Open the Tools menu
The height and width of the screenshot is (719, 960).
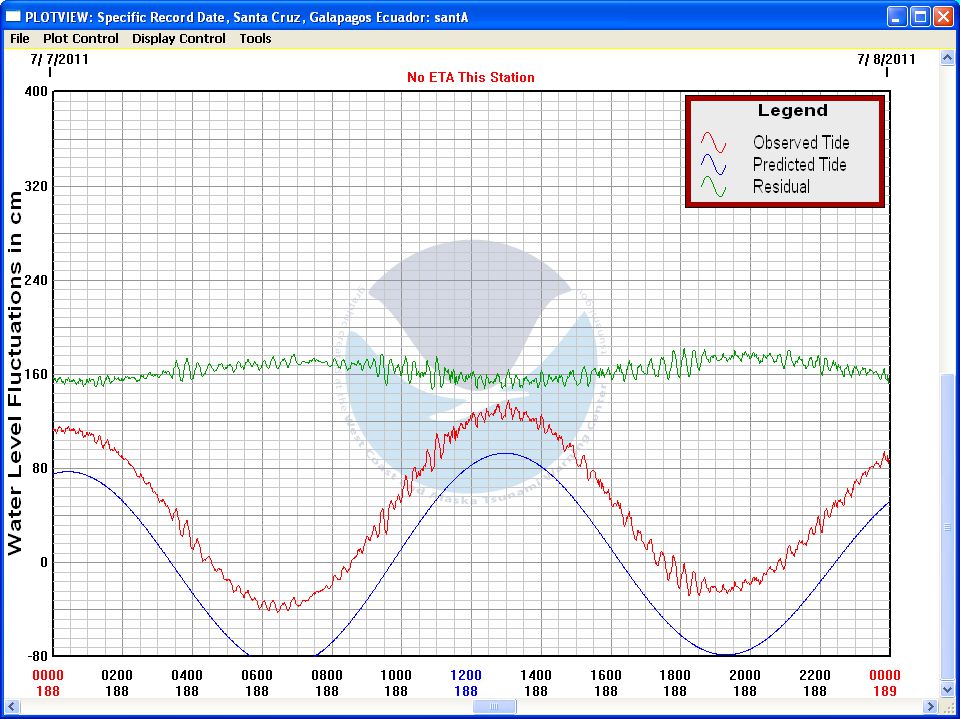tap(255, 39)
